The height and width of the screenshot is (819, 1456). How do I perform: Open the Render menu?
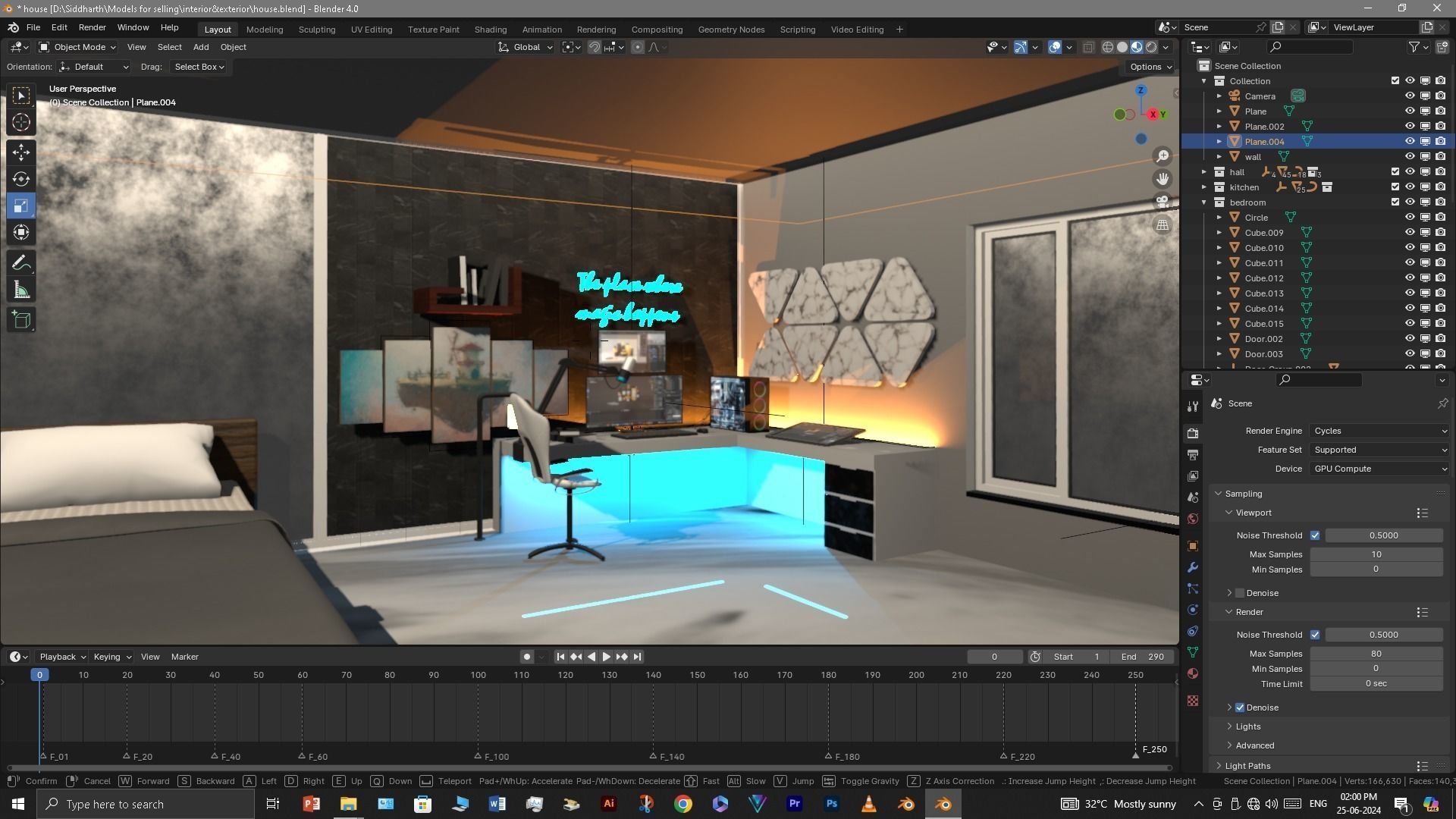tap(92, 27)
